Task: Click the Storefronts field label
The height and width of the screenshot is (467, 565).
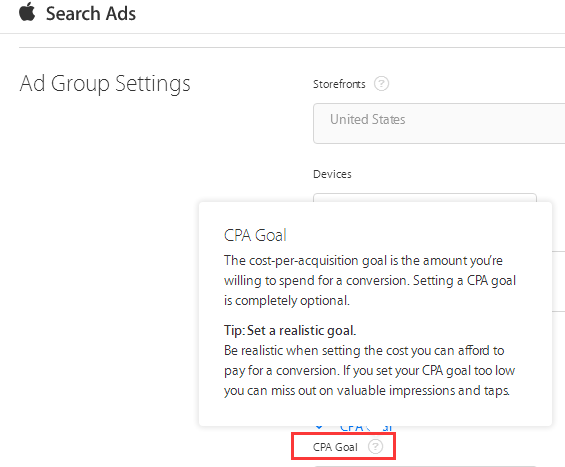Action: (x=339, y=84)
